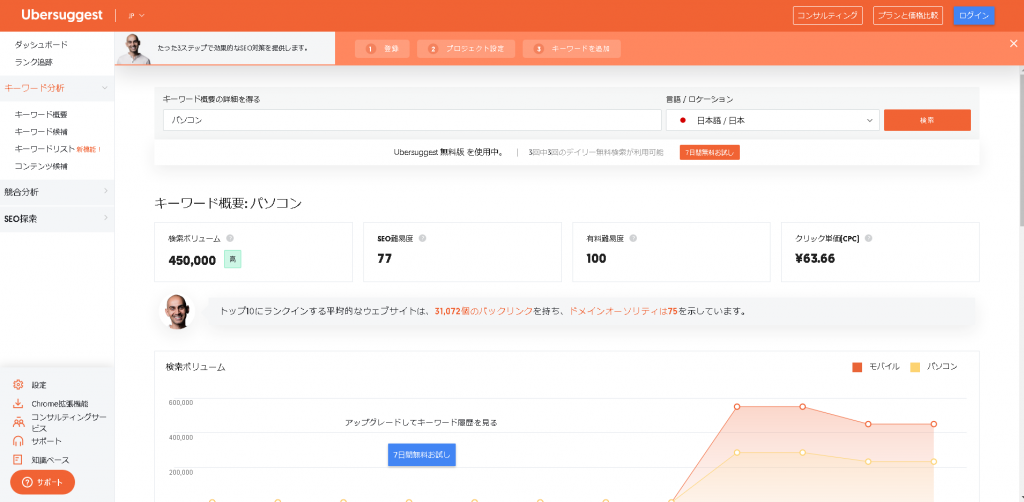
Task: Expand the 競合分析 section
Action: tap(57, 192)
